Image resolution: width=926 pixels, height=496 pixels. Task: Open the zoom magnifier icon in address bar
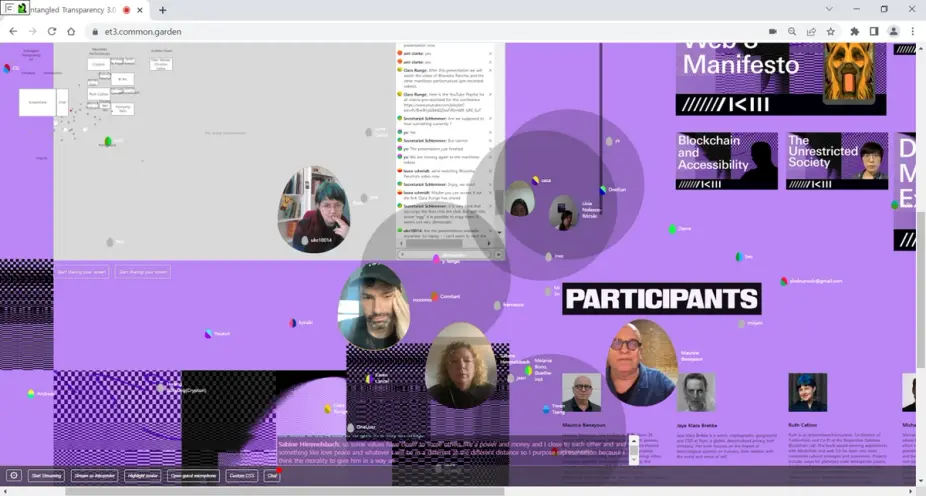click(x=792, y=31)
